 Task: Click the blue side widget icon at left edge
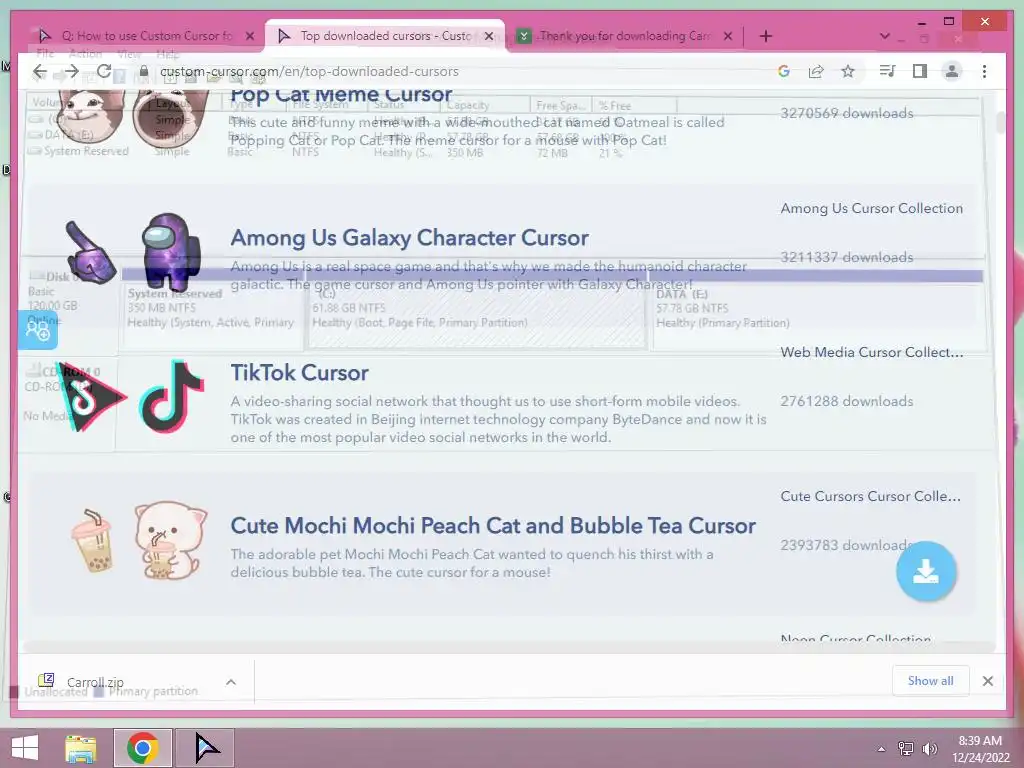click(x=38, y=330)
